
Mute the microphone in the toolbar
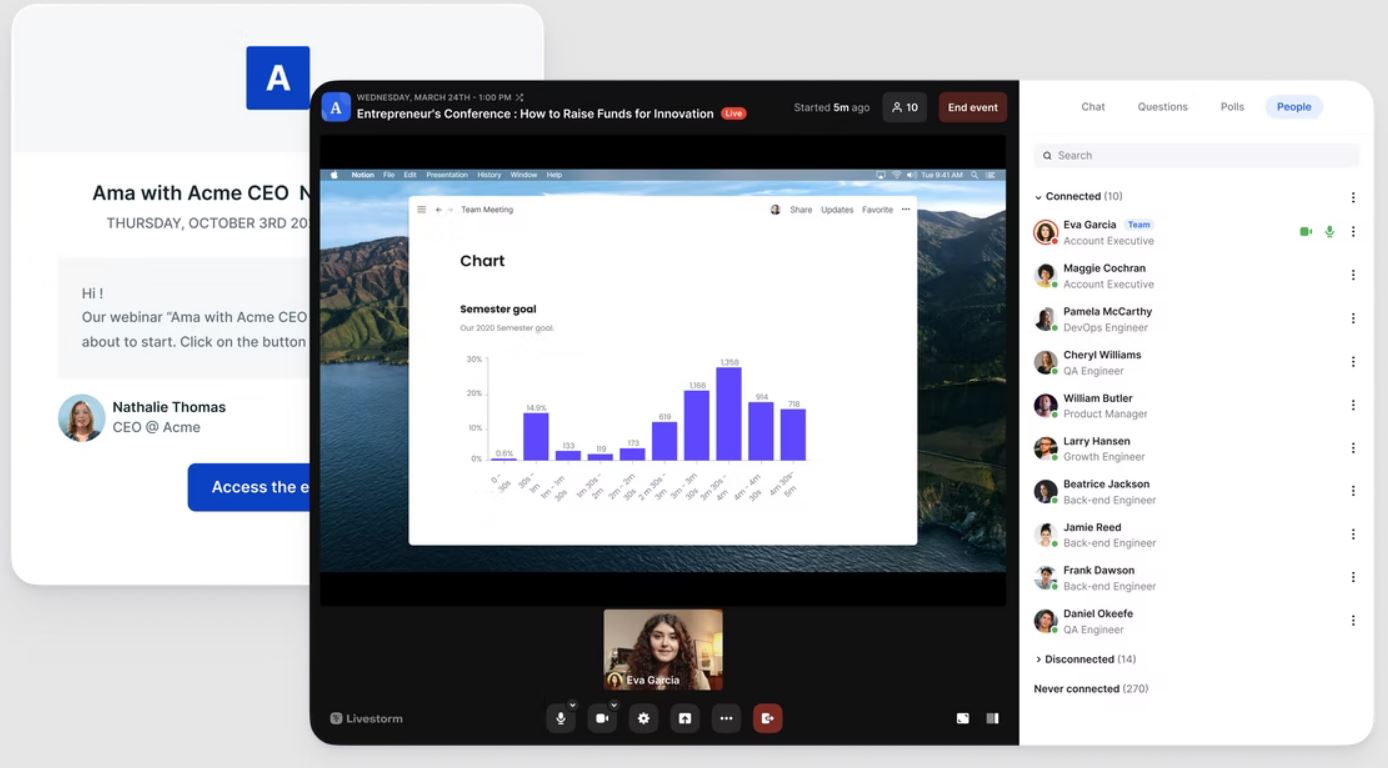[x=560, y=718]
